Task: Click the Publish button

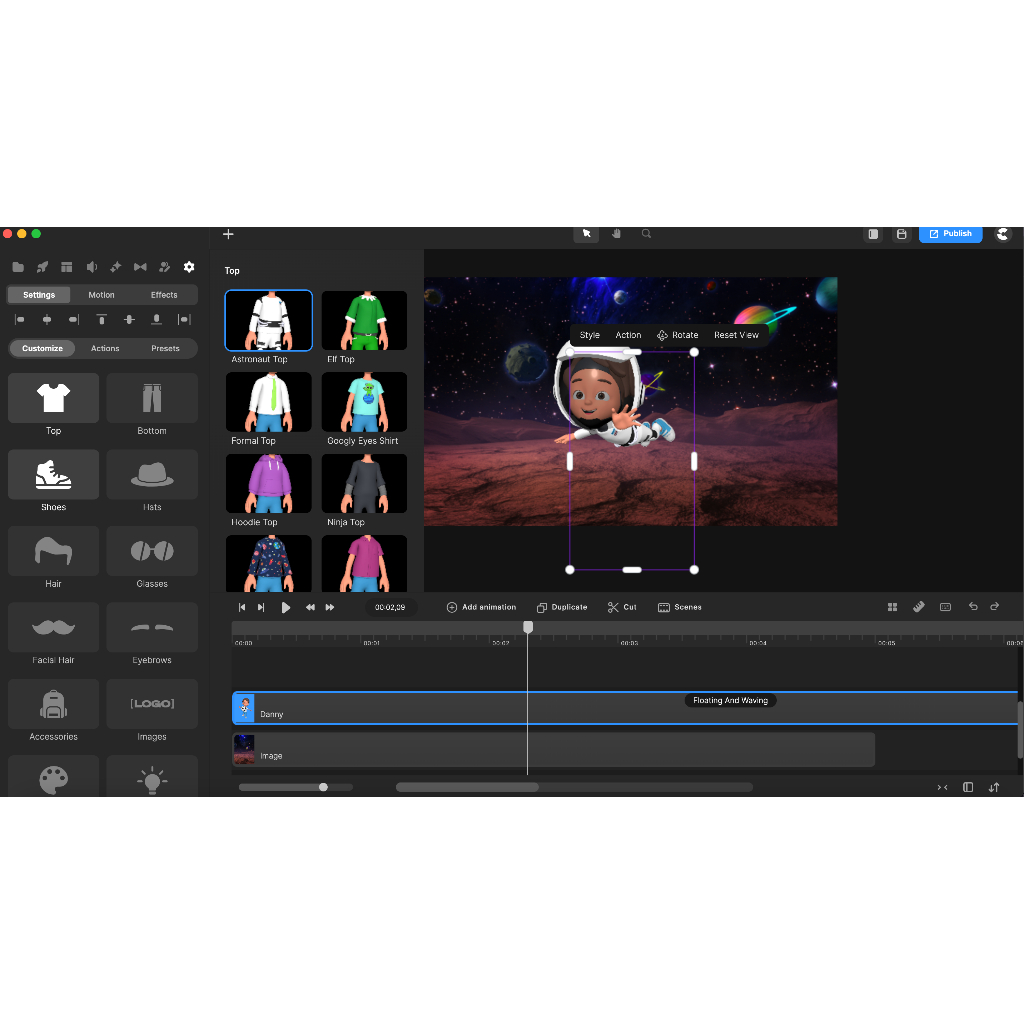Action: (x=950, y=234)
